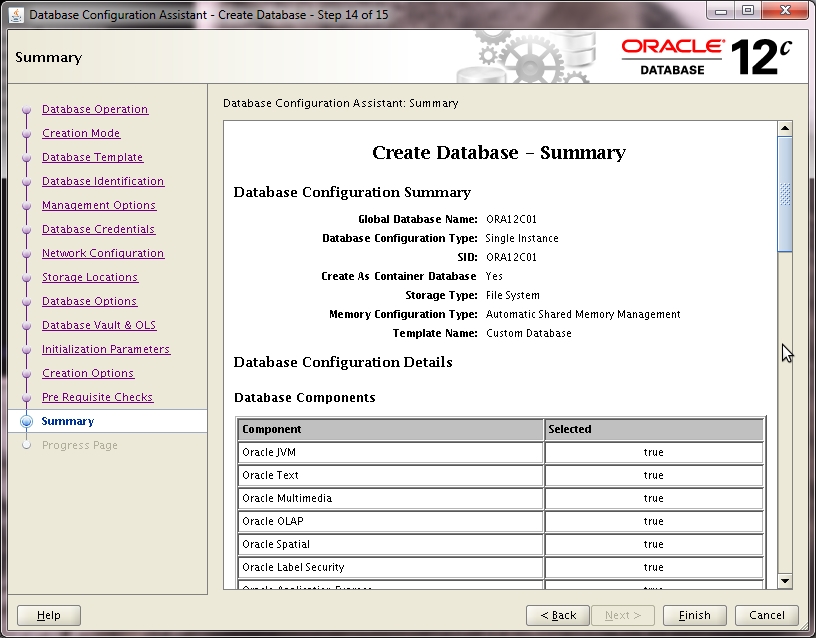
Task: Click the true value for Oracle JVM
Action: [654, 452]
